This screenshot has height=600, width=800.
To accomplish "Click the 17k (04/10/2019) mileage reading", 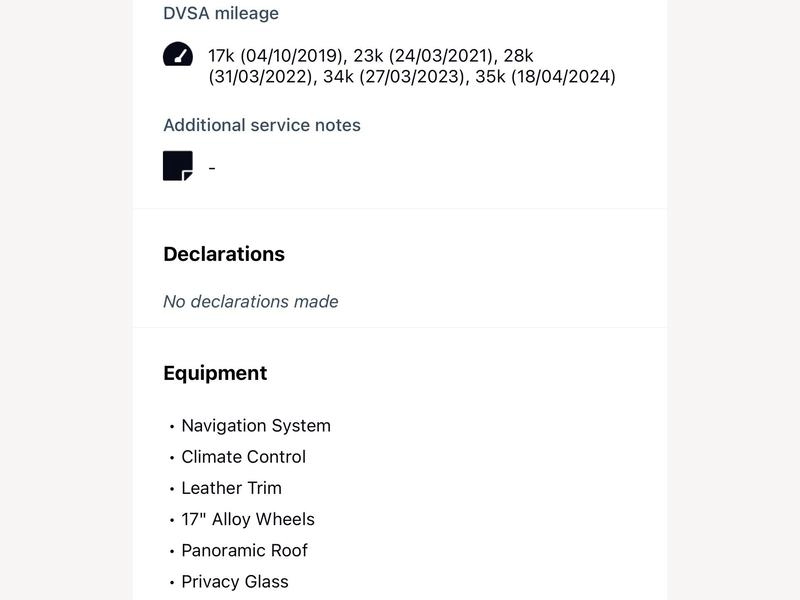I will [276, 56].
